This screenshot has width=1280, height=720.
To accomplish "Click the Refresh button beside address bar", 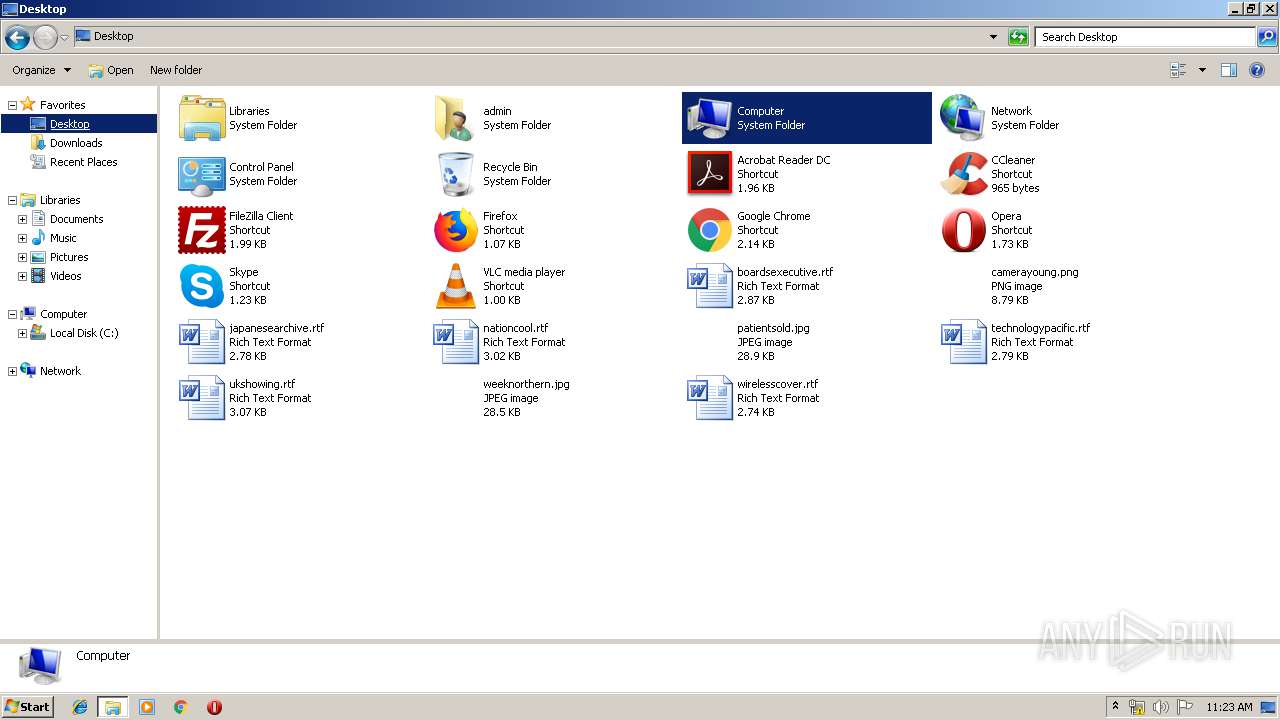I will [1018, 37].
